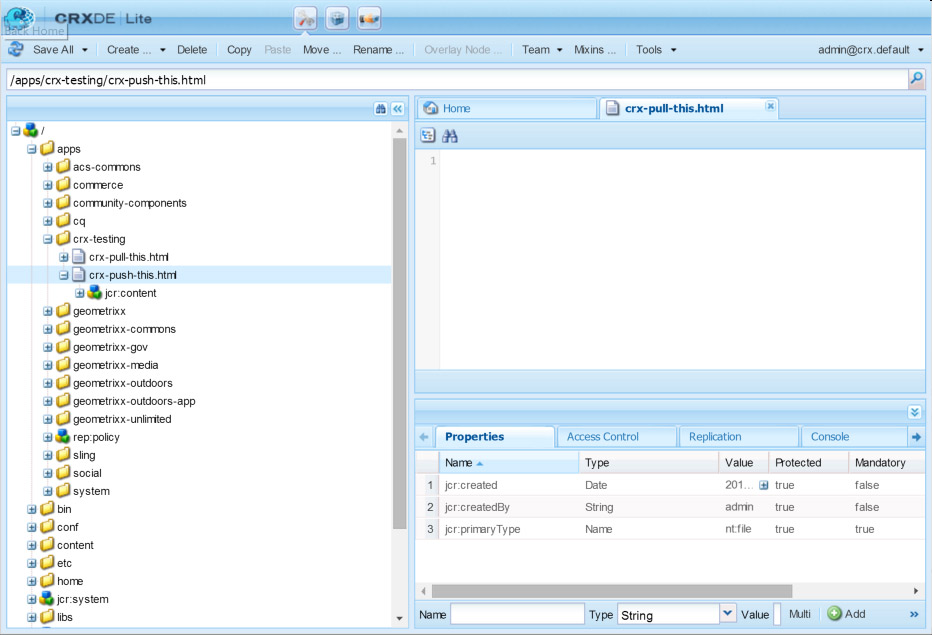This screenshot has width=932, height=635.
Task: Click the binoculars search icon above tree
Action: pyautogui.click(x=381, y=109)
